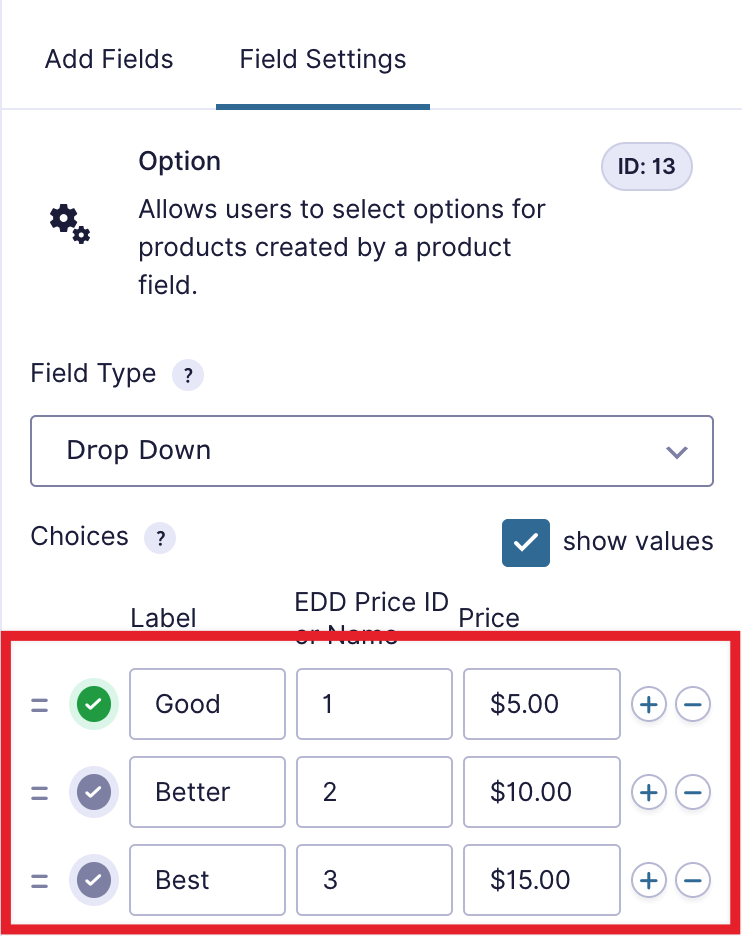The width and height of the screenshot is (742, 936).
Task: Click the Field Type help question icon
Action: 188,376
